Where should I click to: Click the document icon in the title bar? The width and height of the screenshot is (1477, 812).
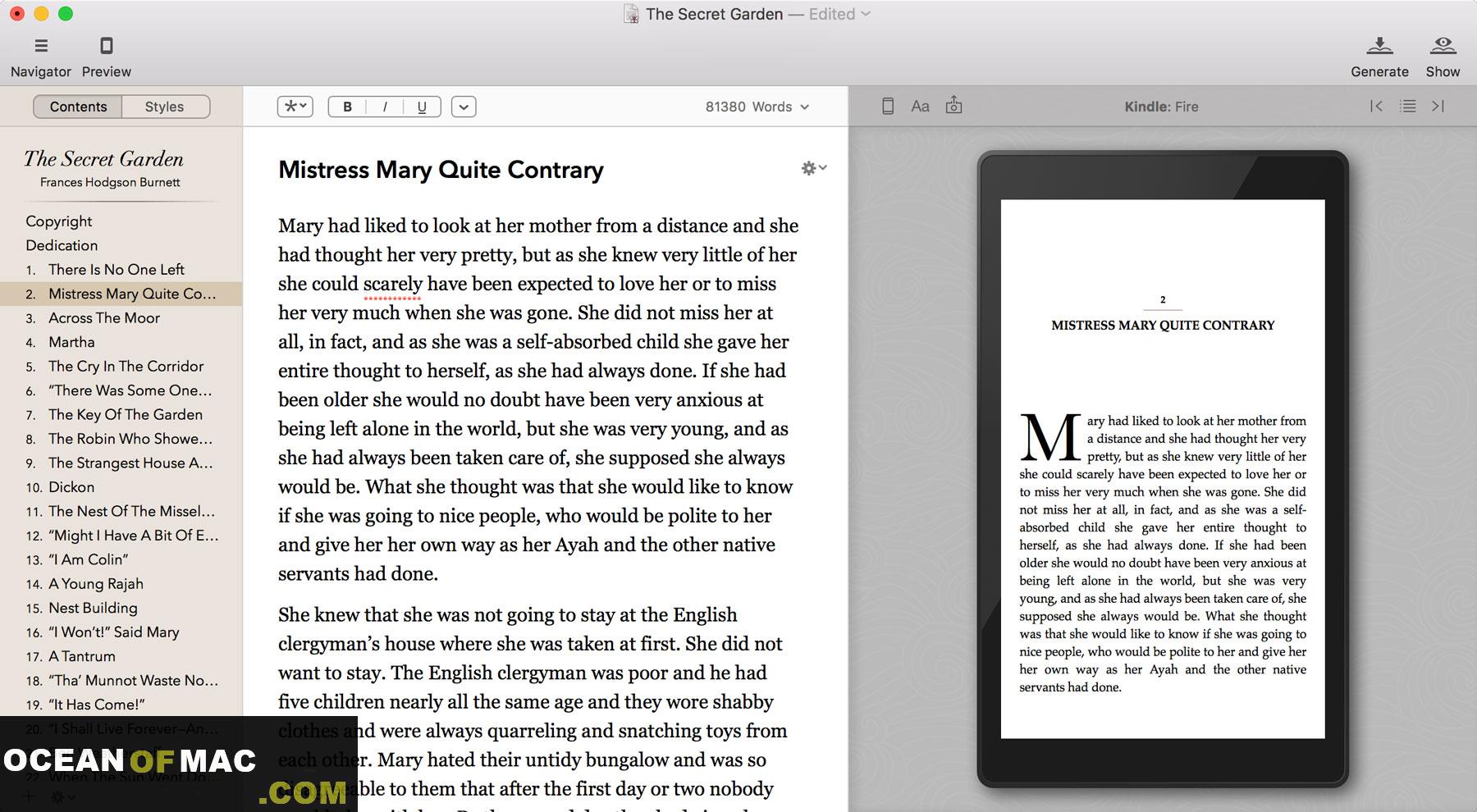tap(631, 14)
